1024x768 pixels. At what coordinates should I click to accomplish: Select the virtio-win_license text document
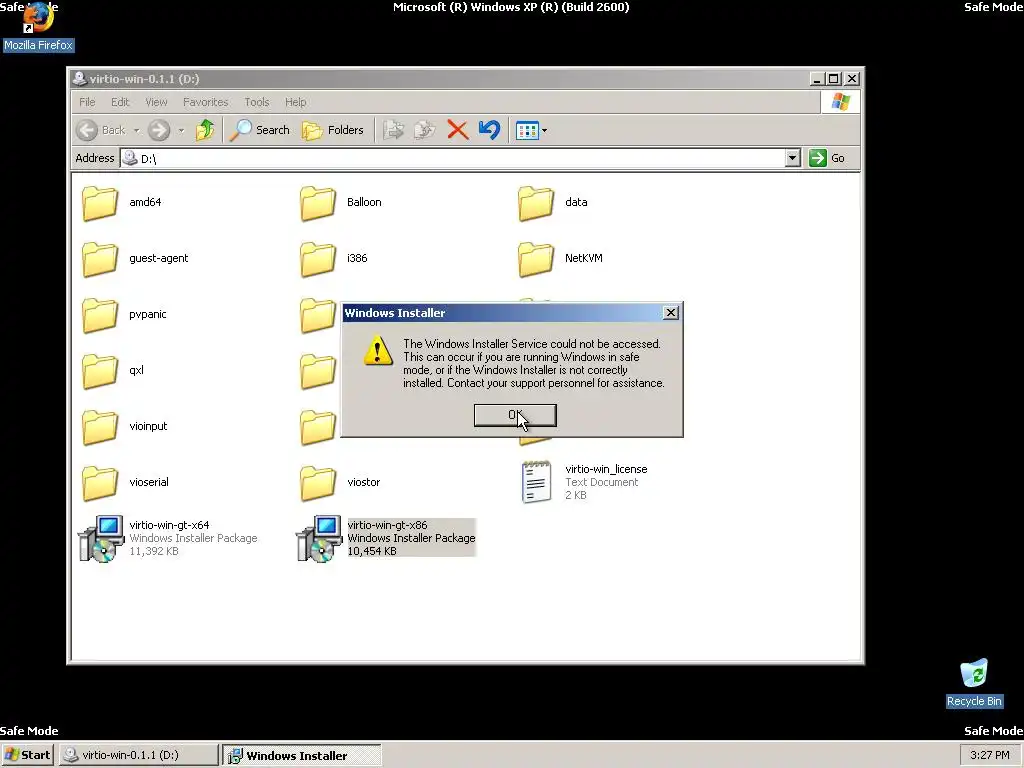[x=583, y=482]
